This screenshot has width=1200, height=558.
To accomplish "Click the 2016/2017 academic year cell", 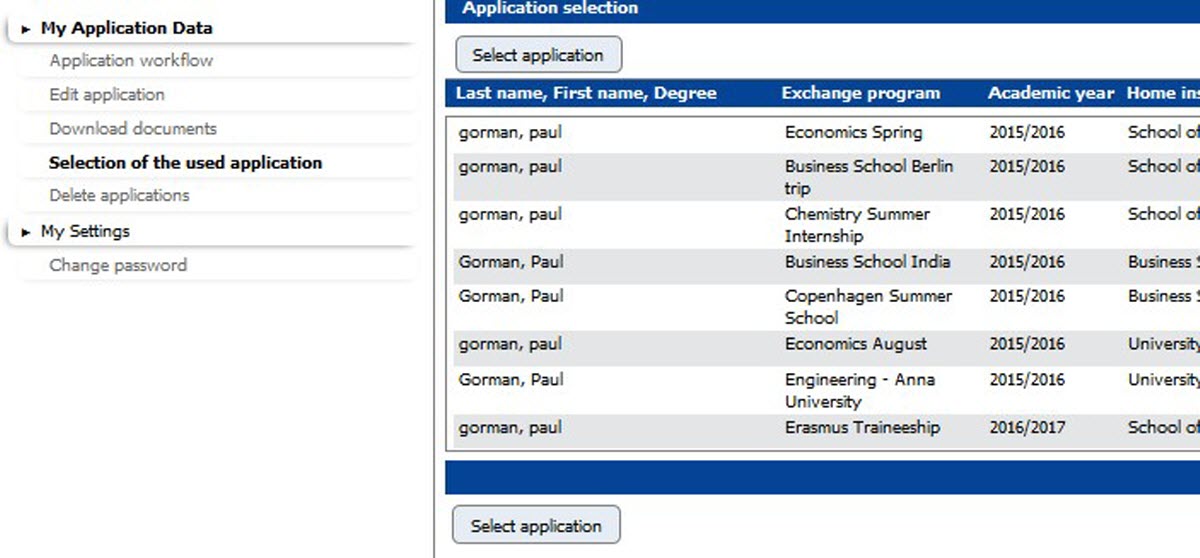I will (x=1027, y=428).
